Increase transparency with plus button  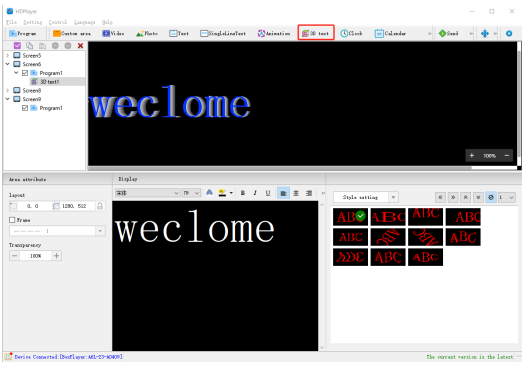[56, 256]
